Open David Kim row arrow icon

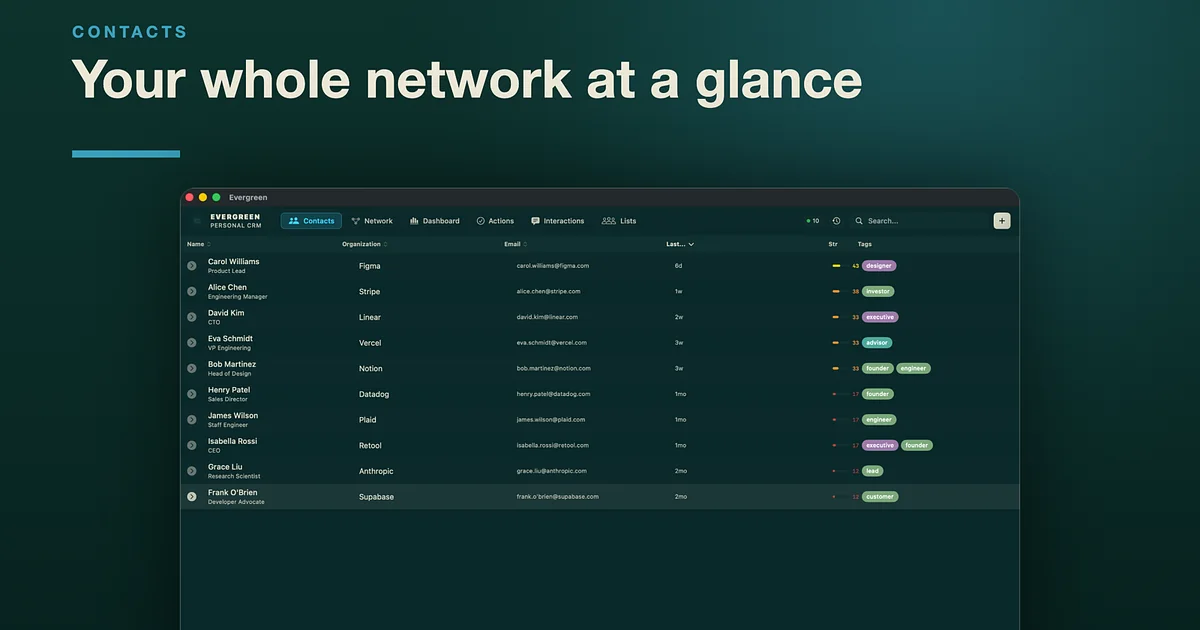click(x=192, y=317)
